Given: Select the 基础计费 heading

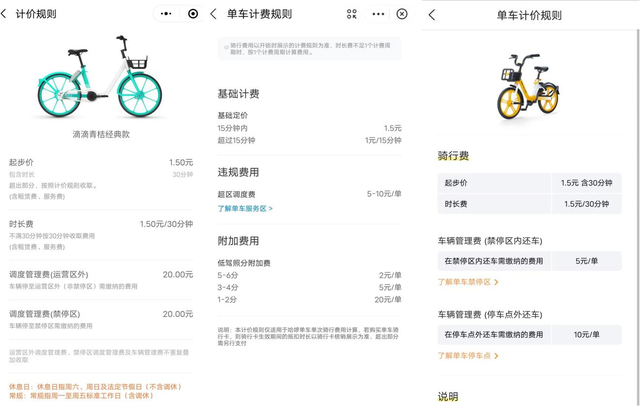Looking at the screenshot, I should tap(238, 94).
